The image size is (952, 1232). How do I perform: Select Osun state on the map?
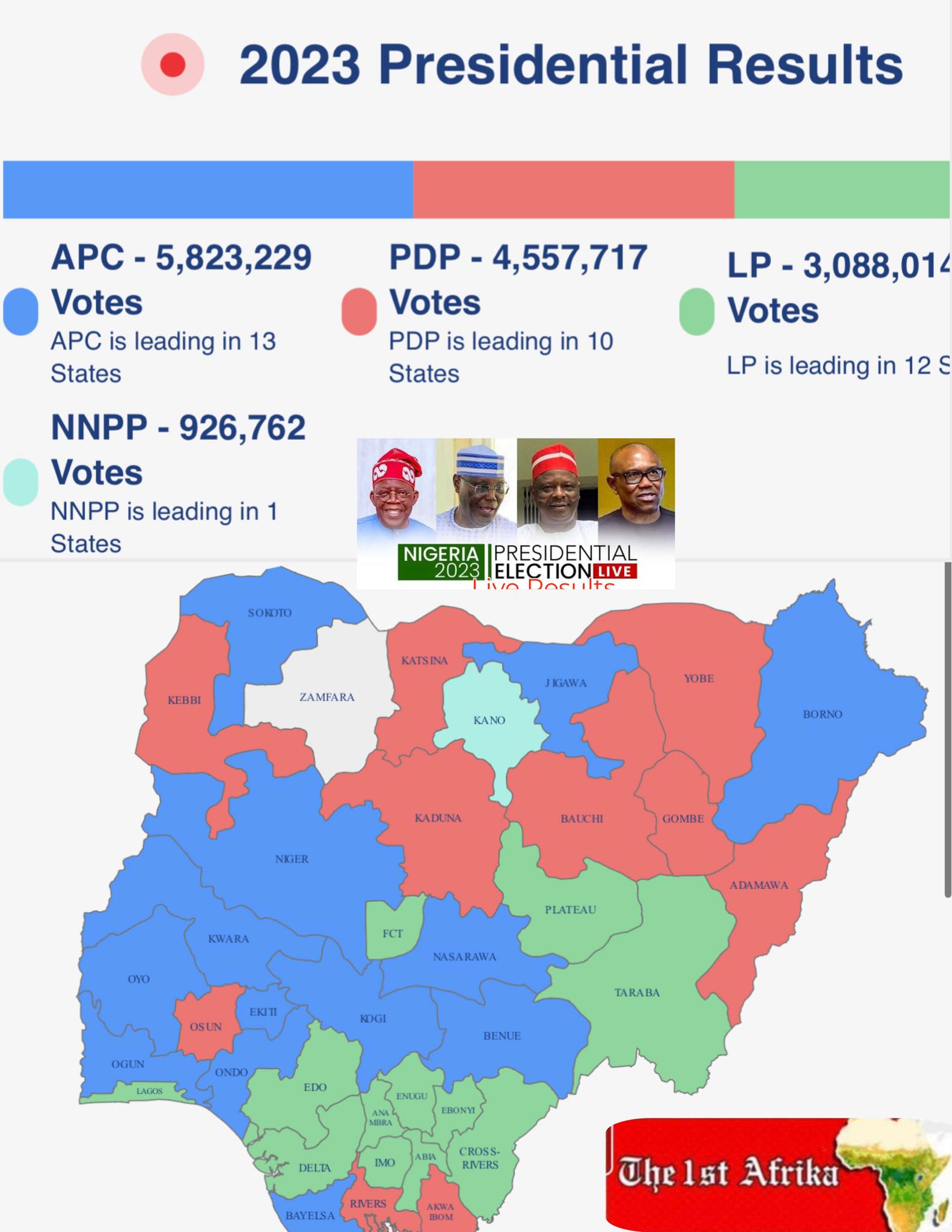click(206, 1026)
